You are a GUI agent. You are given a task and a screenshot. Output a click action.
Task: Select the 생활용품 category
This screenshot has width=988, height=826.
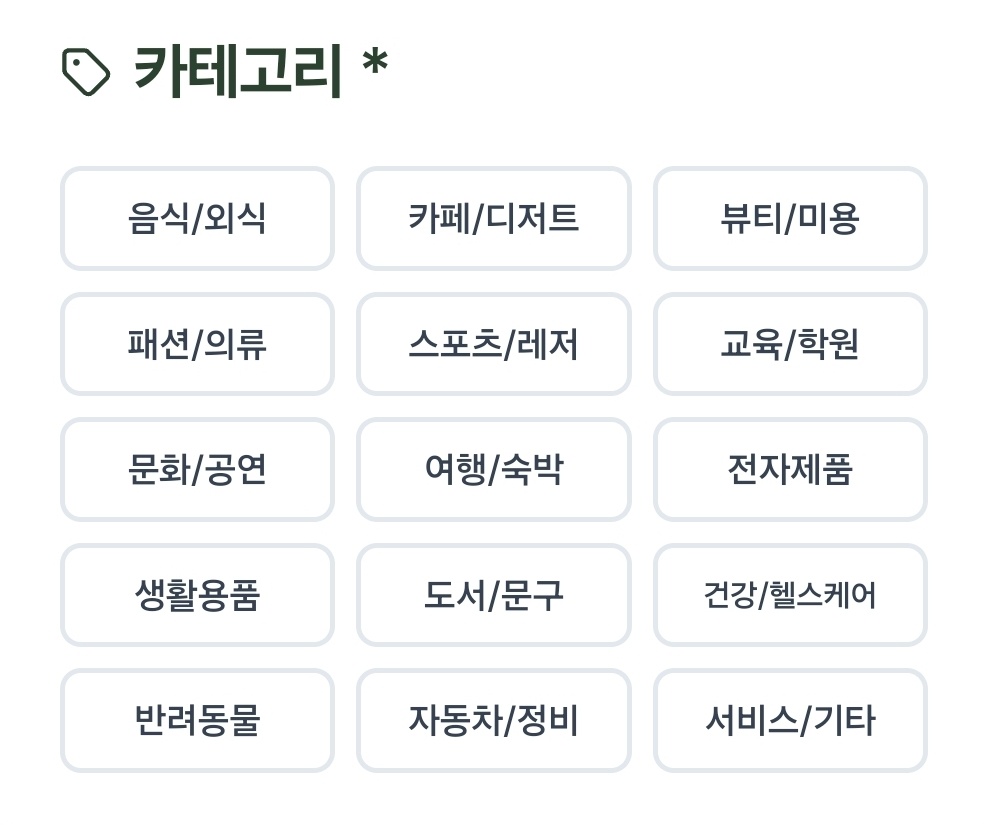pos(197,595)
